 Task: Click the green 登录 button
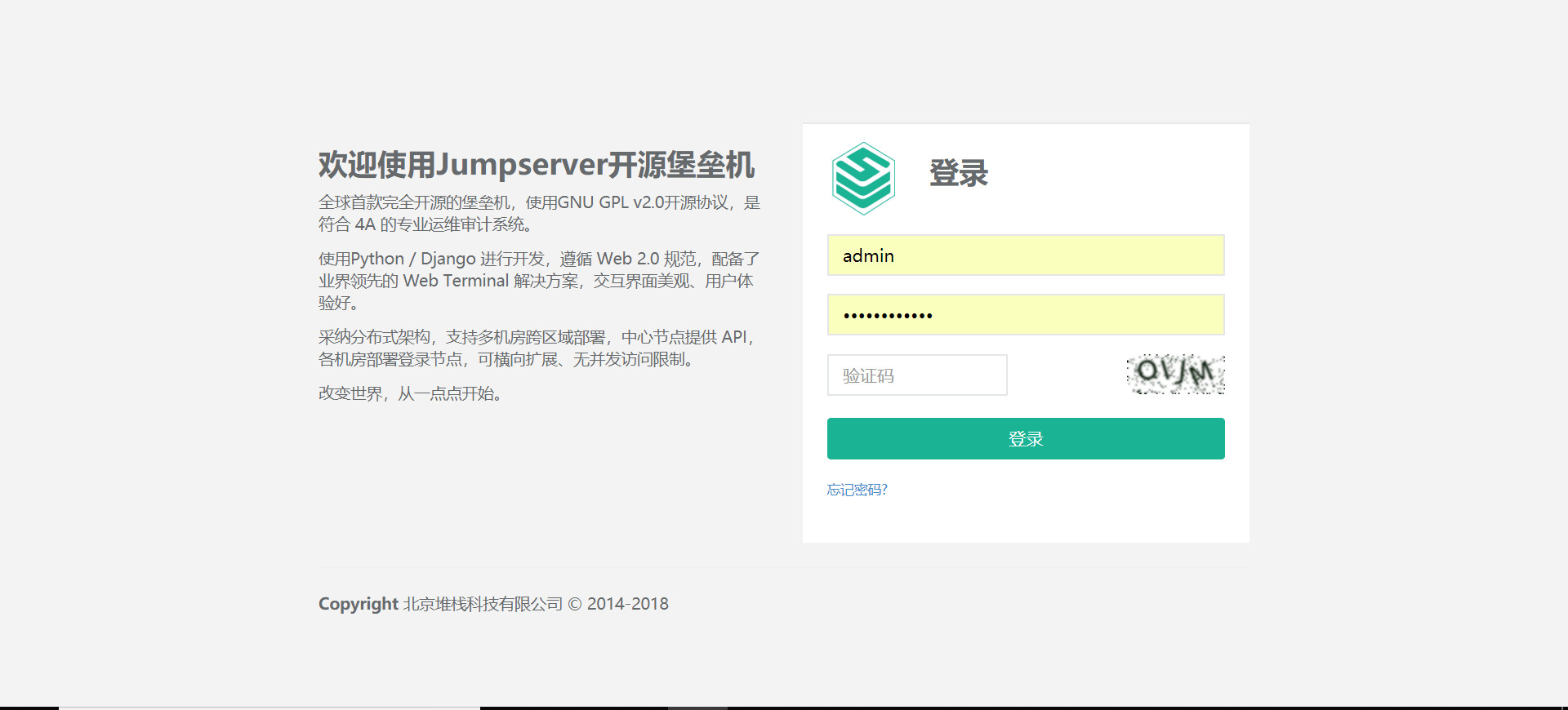click(x=1026, y=439)
